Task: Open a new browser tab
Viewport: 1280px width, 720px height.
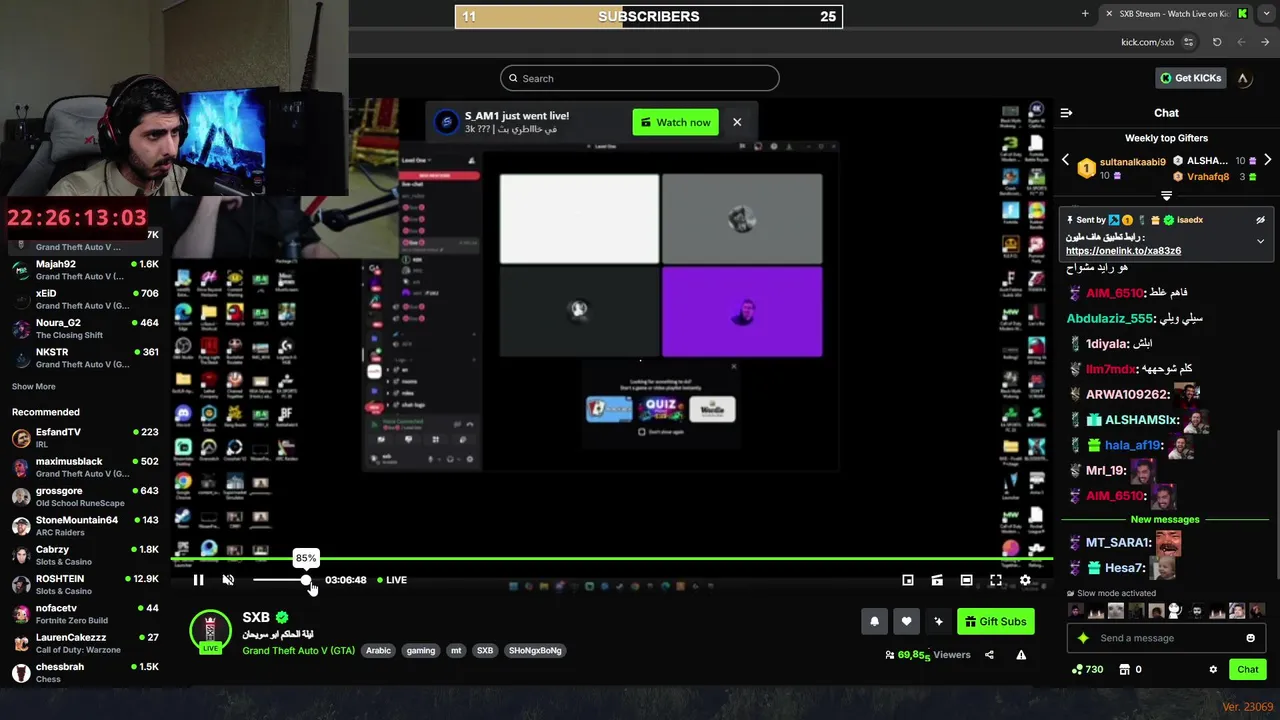Action: (x=1085, y=14)
